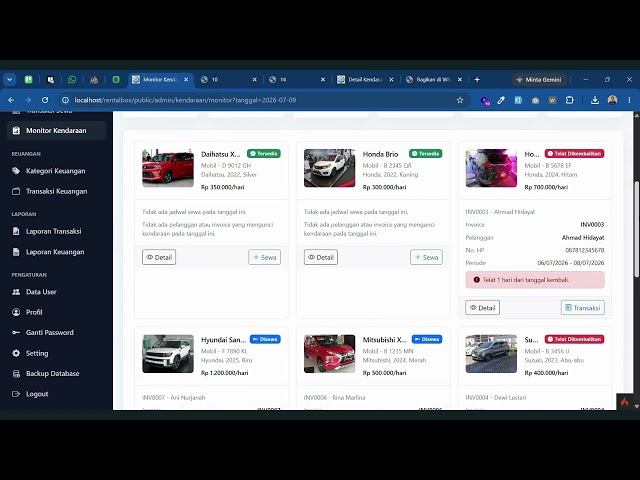Click price Rp 1.200.000/hari

tap(222, 373)
